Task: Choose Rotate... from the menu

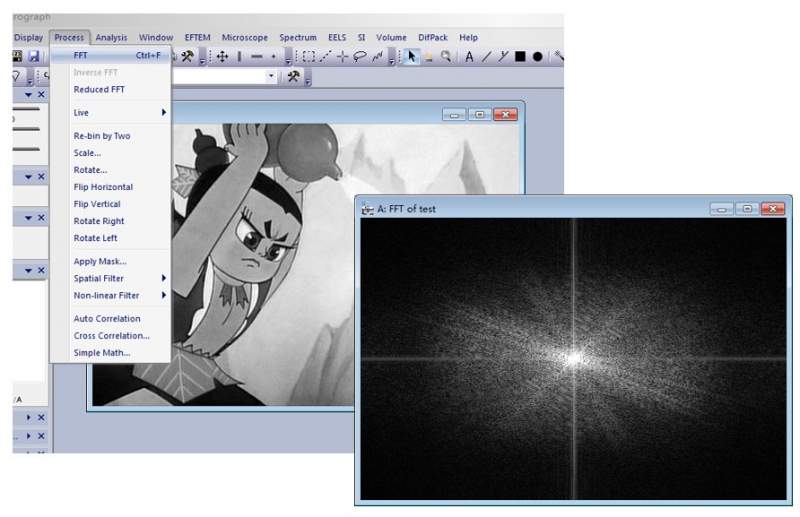Action: tap(111, 170)
